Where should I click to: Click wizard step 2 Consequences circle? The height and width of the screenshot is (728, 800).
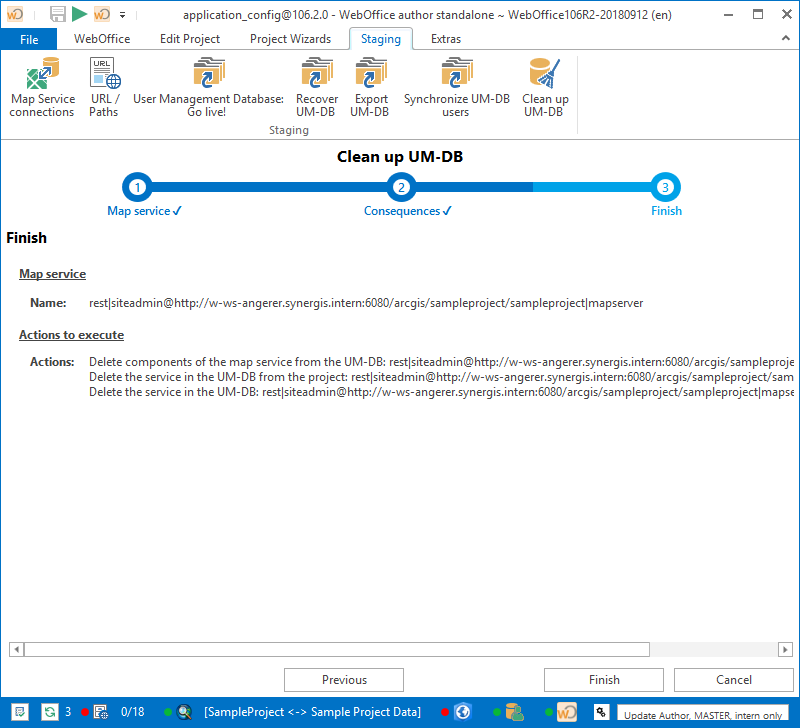click(401, 187)
